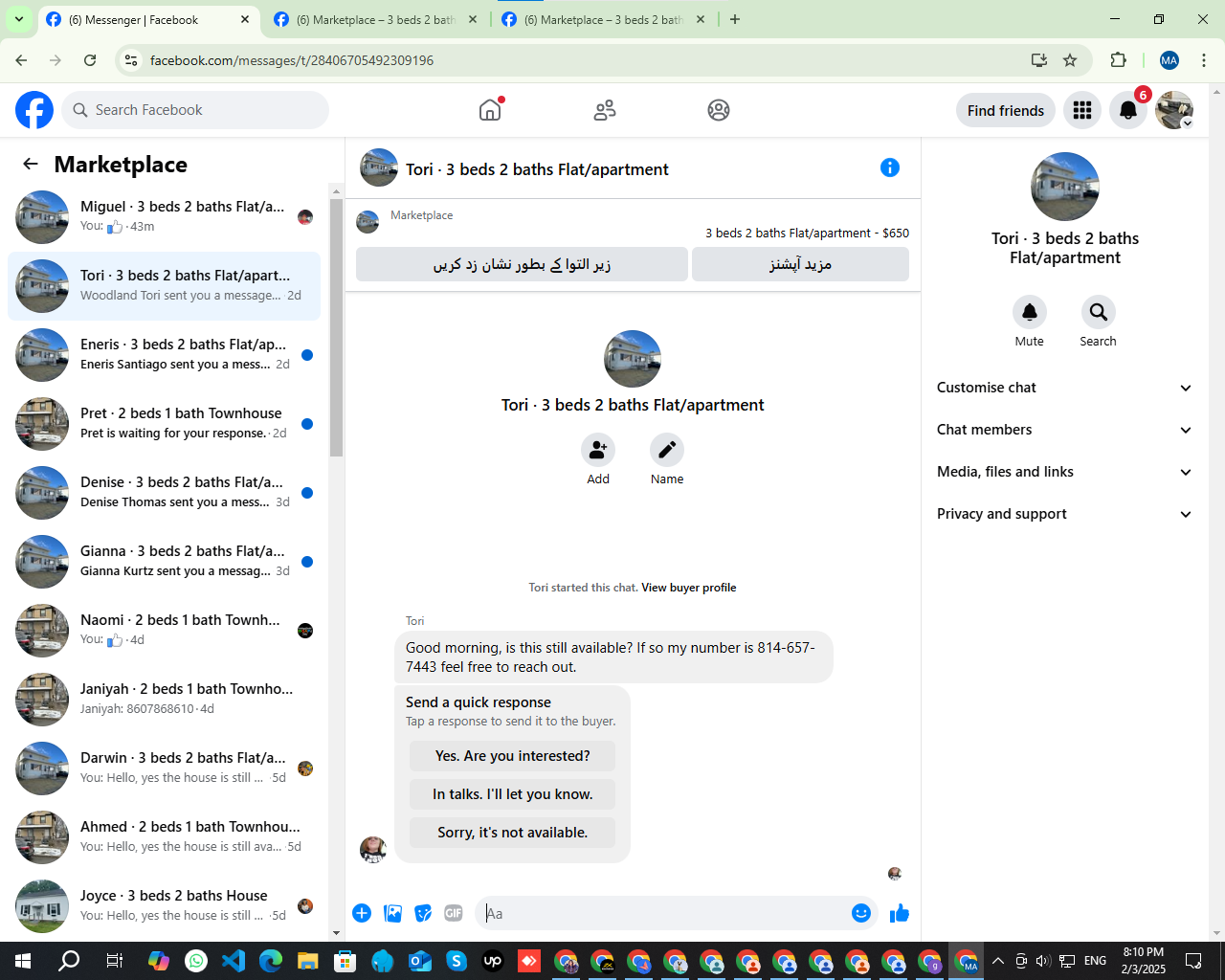Screen dimensions: 1225x980
Task: Send a thumbs-up like
Action: [x=900, y=913]
